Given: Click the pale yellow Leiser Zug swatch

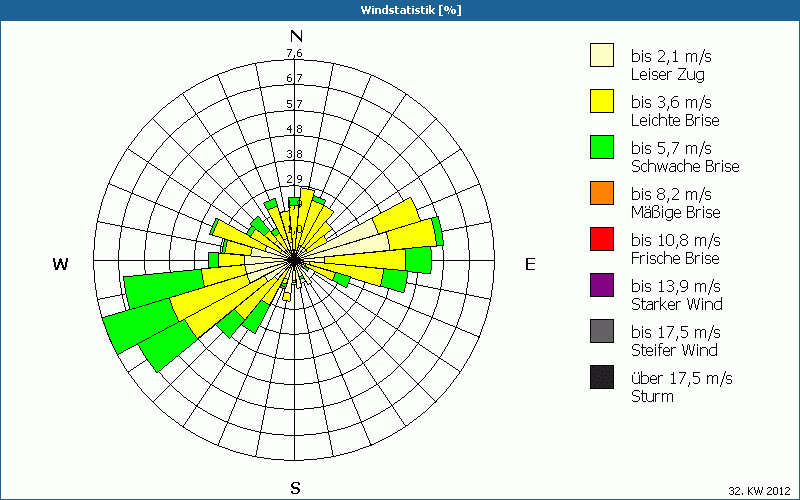Looking at the screenshot, I should tap(602, 55).
